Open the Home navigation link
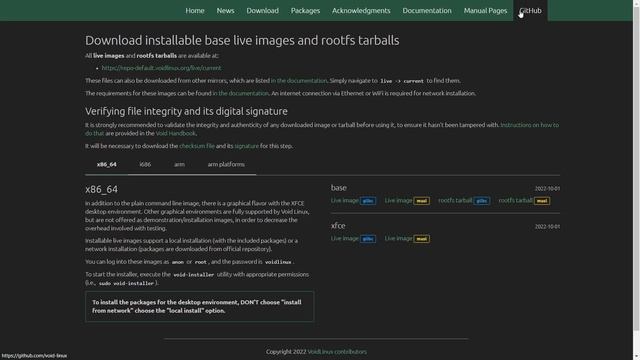This screenshot has width=640, height=360. pos(195,11)
